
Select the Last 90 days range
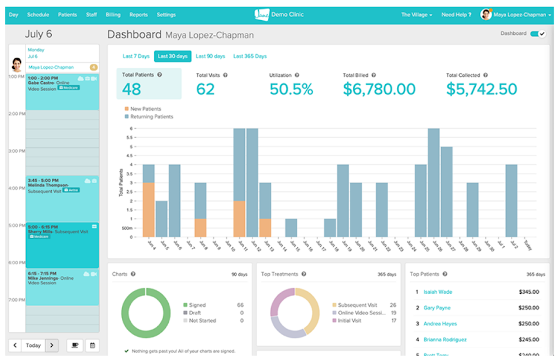(210, 56)
